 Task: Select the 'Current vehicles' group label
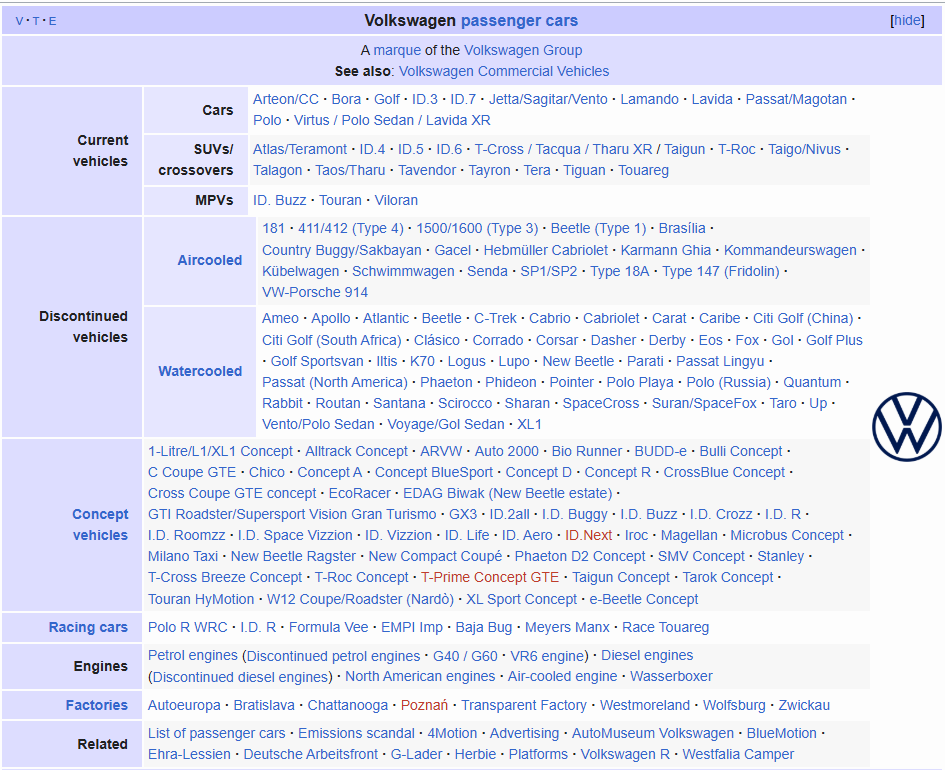[100, 151]
